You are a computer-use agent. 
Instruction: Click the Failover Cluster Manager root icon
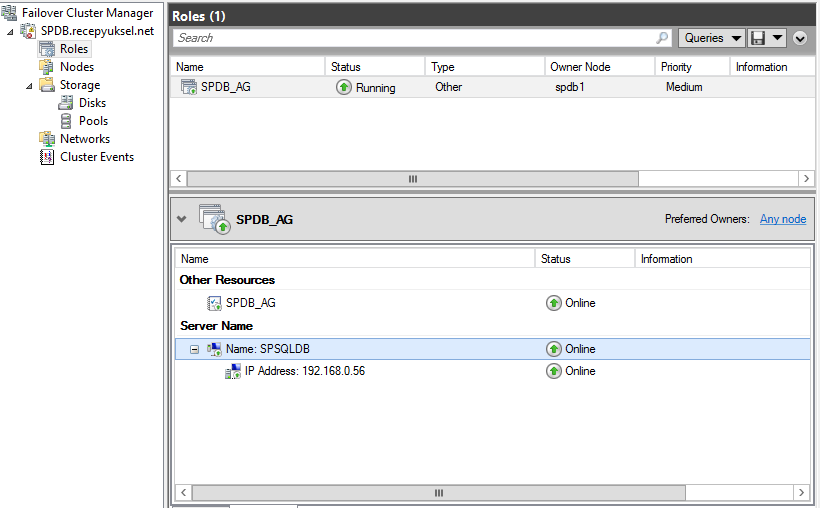[9, 12]
